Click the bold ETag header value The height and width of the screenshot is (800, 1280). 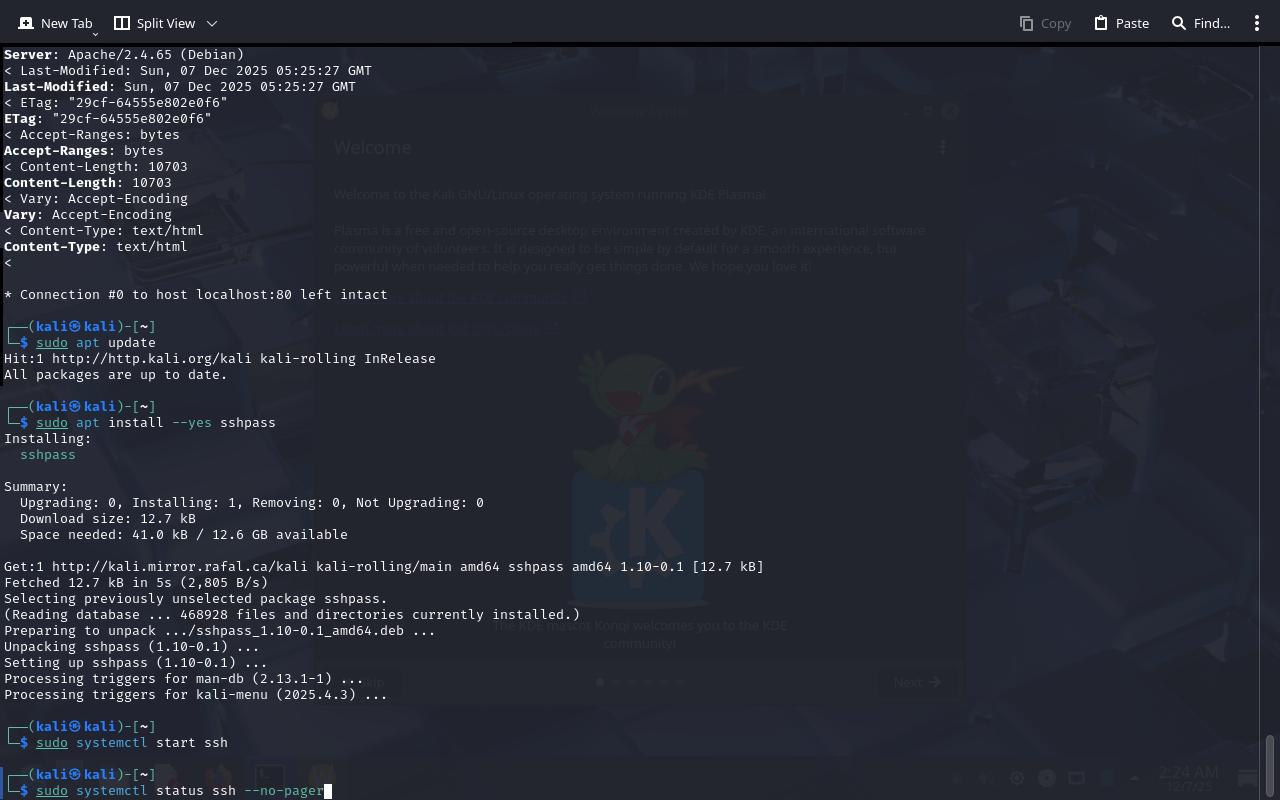[132, 119]
